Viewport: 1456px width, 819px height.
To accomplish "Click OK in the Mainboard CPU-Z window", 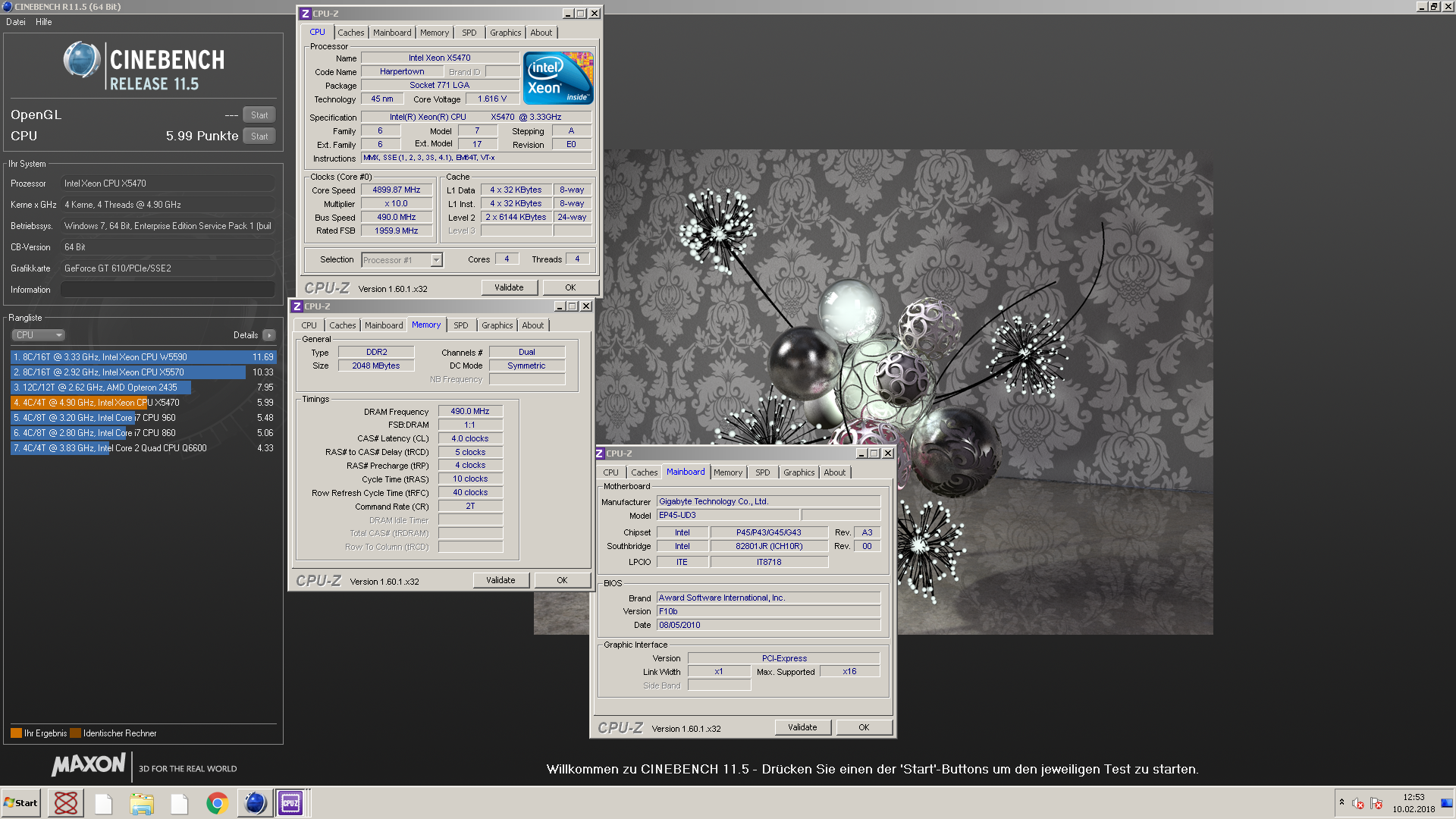I will click(x=864, y=727).
